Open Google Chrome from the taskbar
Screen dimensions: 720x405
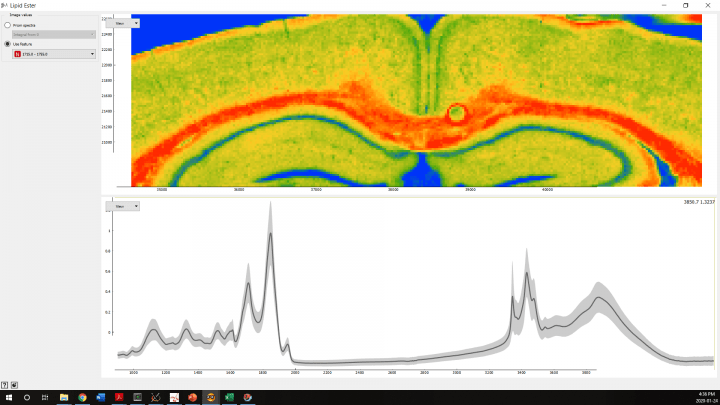coord(82,397)
